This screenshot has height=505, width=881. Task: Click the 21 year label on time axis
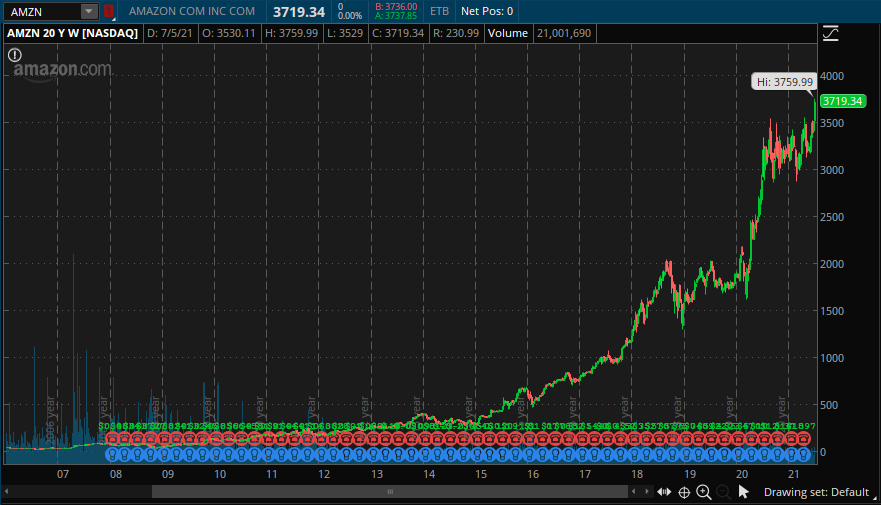click(x=793, y=474)
